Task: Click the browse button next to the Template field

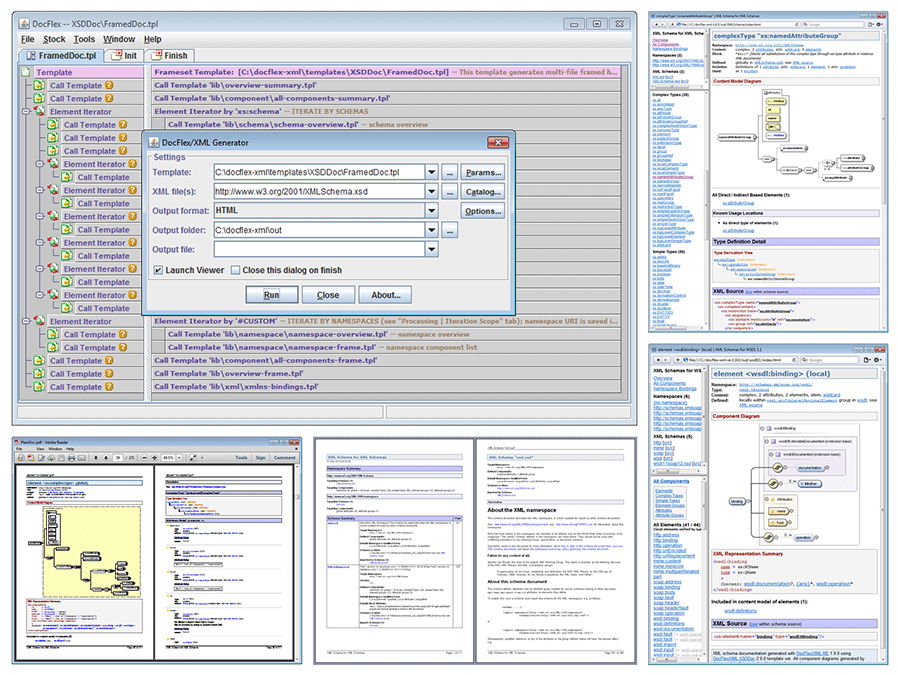Action: (x=449, y=172)
